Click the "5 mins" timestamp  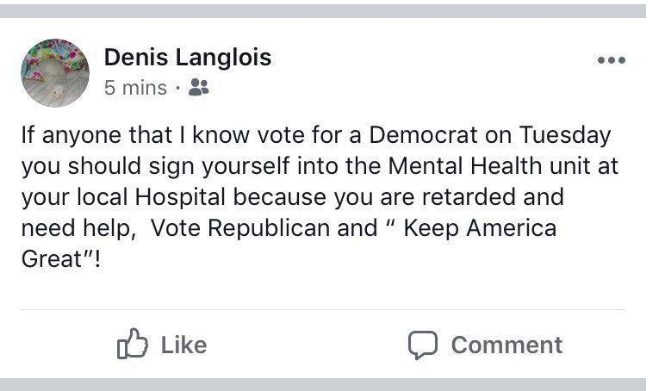pos(136,88)
